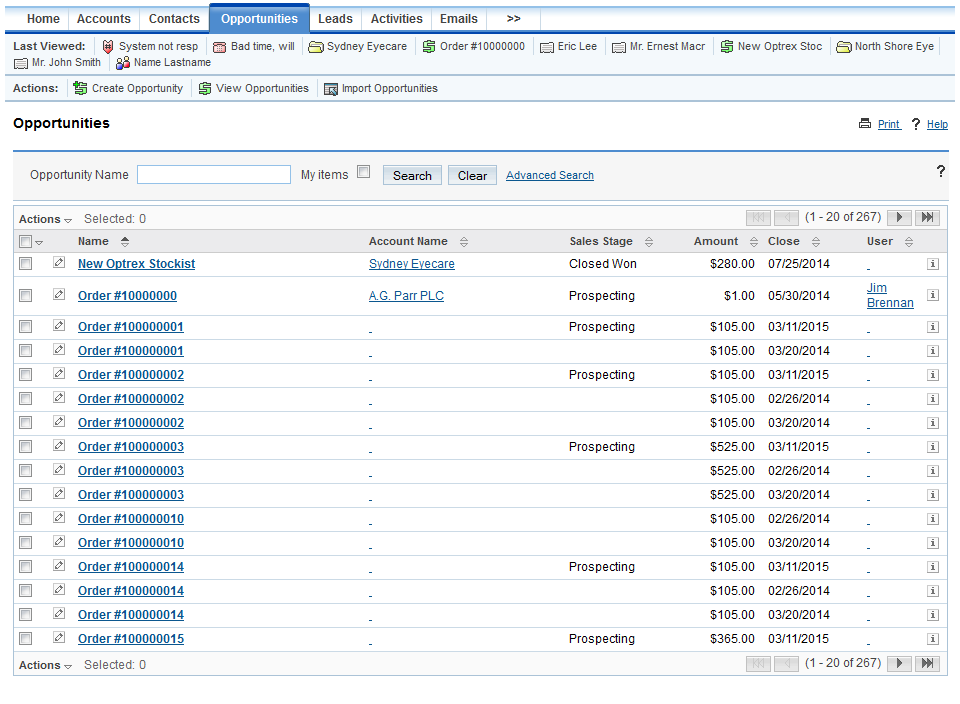This screenshot has height=704, width=960.
Task: Jump to last page using arrow below table
Action: 928,663
